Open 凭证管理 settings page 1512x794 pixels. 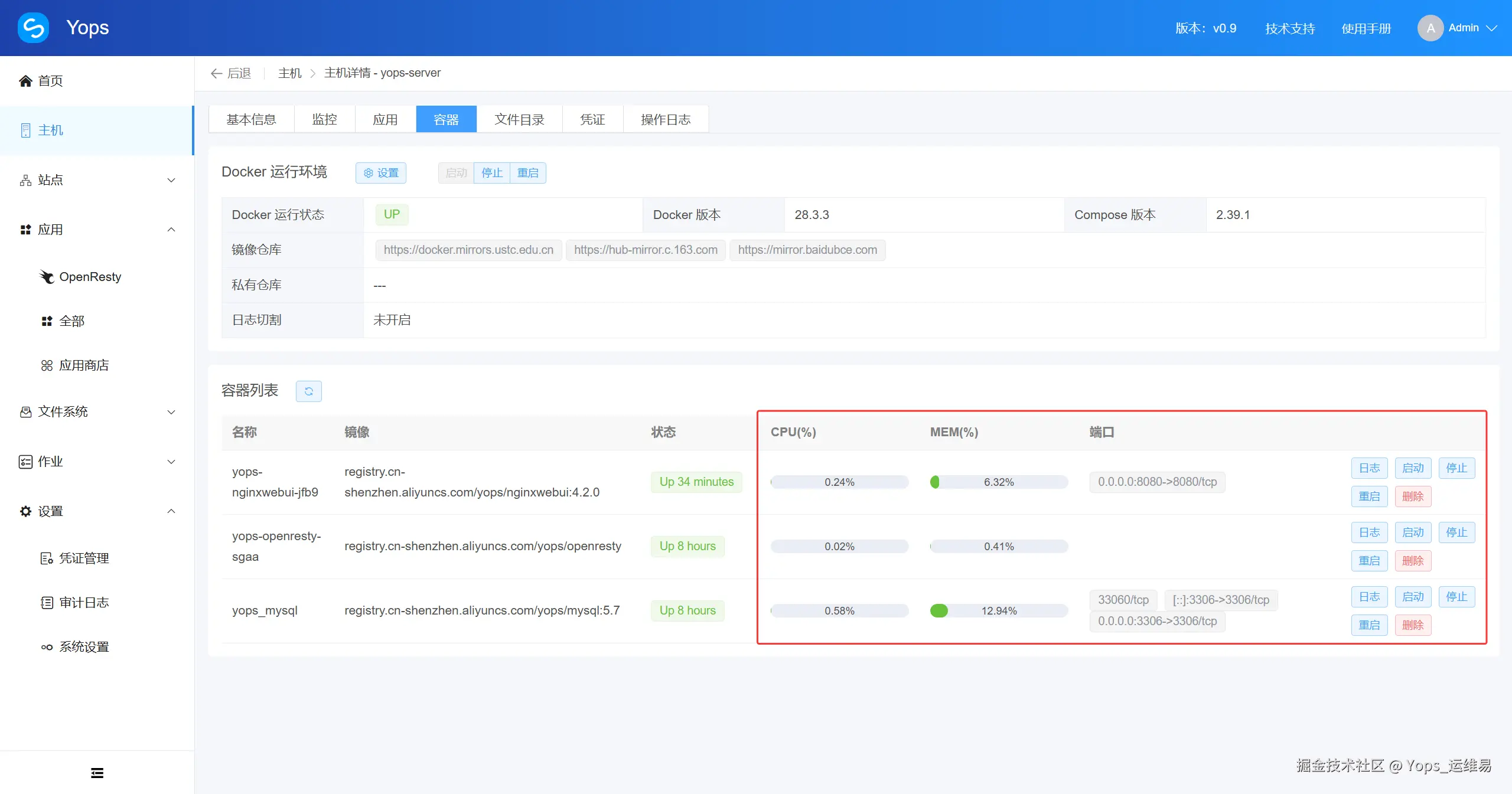(x=83, y=558)
